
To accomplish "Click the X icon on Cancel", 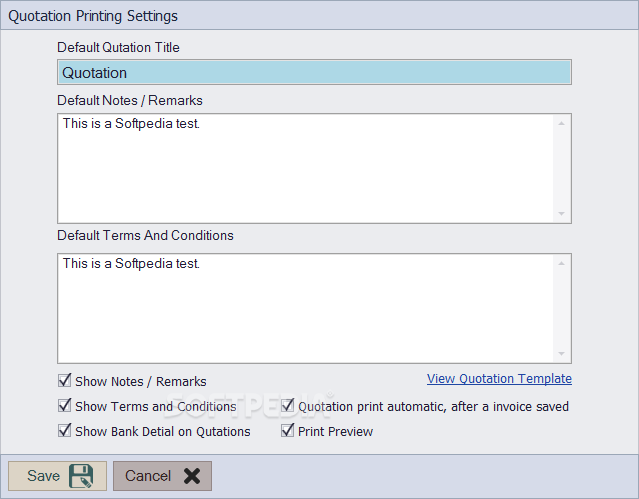I will 192,476.
